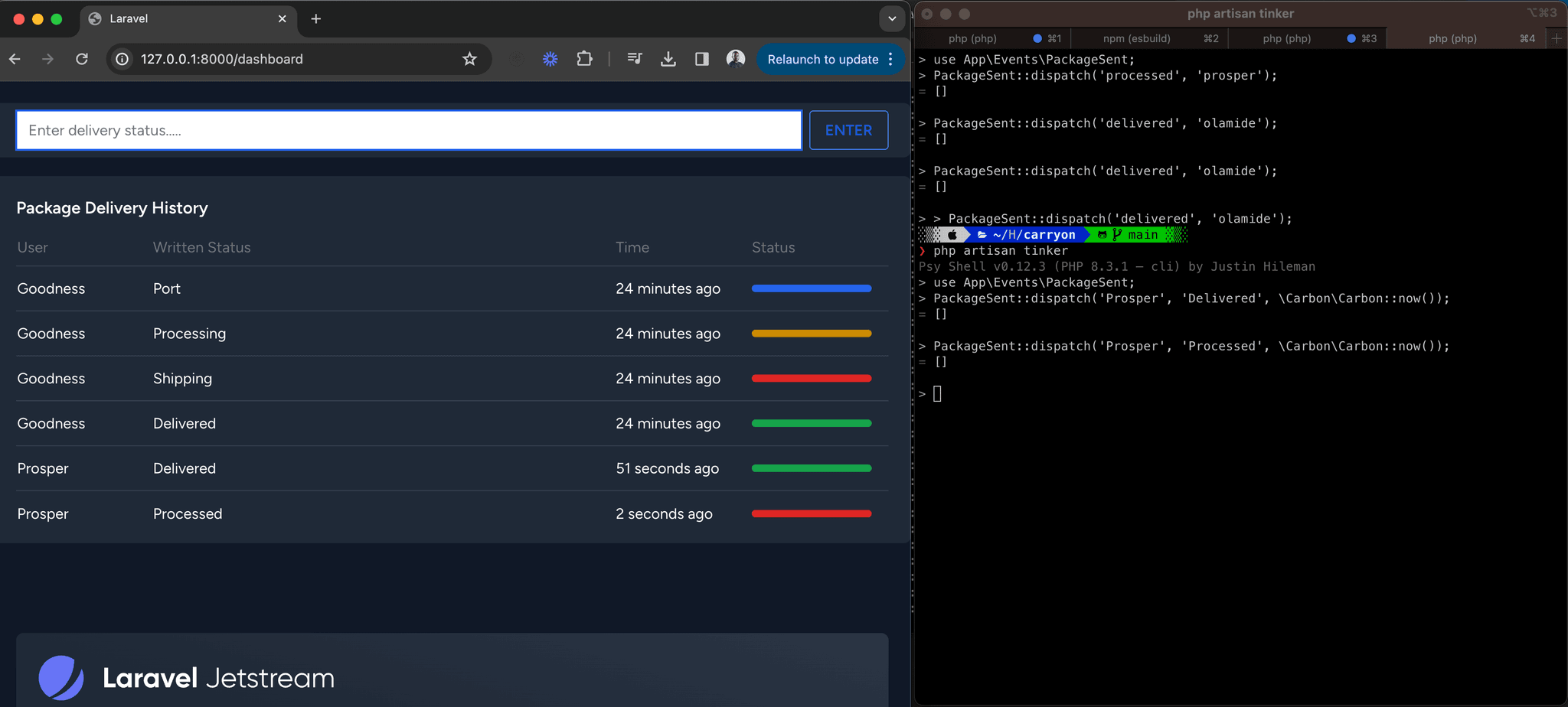The height and width of the screenshot is (707, 1568).
Task: Click the Laravel Jetstream footer logo
Action: point(61,676)
